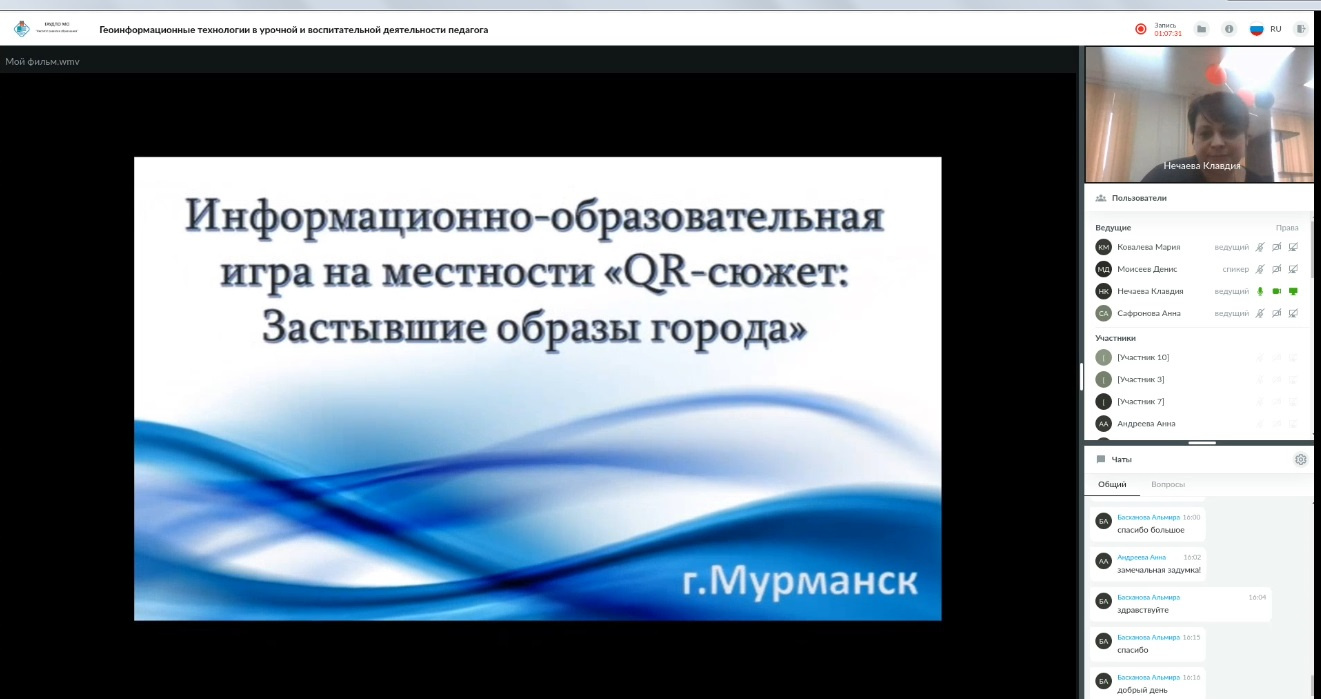Image resolution: width=1321 pixels, height=699 pixels.
Task: Click the Чаты speech bubble icon
Action: point(1101,460)
